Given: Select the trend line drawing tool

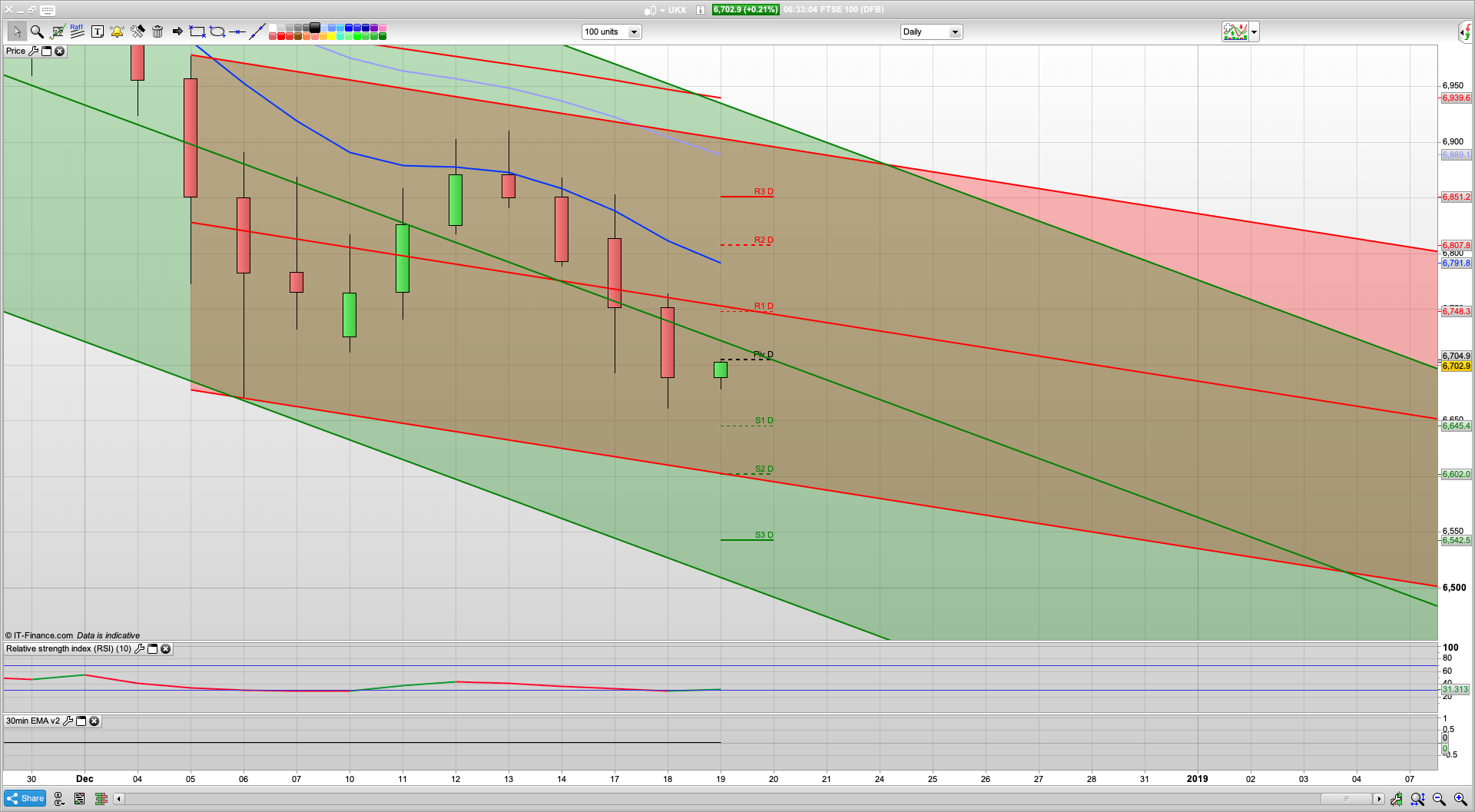Looking at the screenshot, I should click(259, 31).
